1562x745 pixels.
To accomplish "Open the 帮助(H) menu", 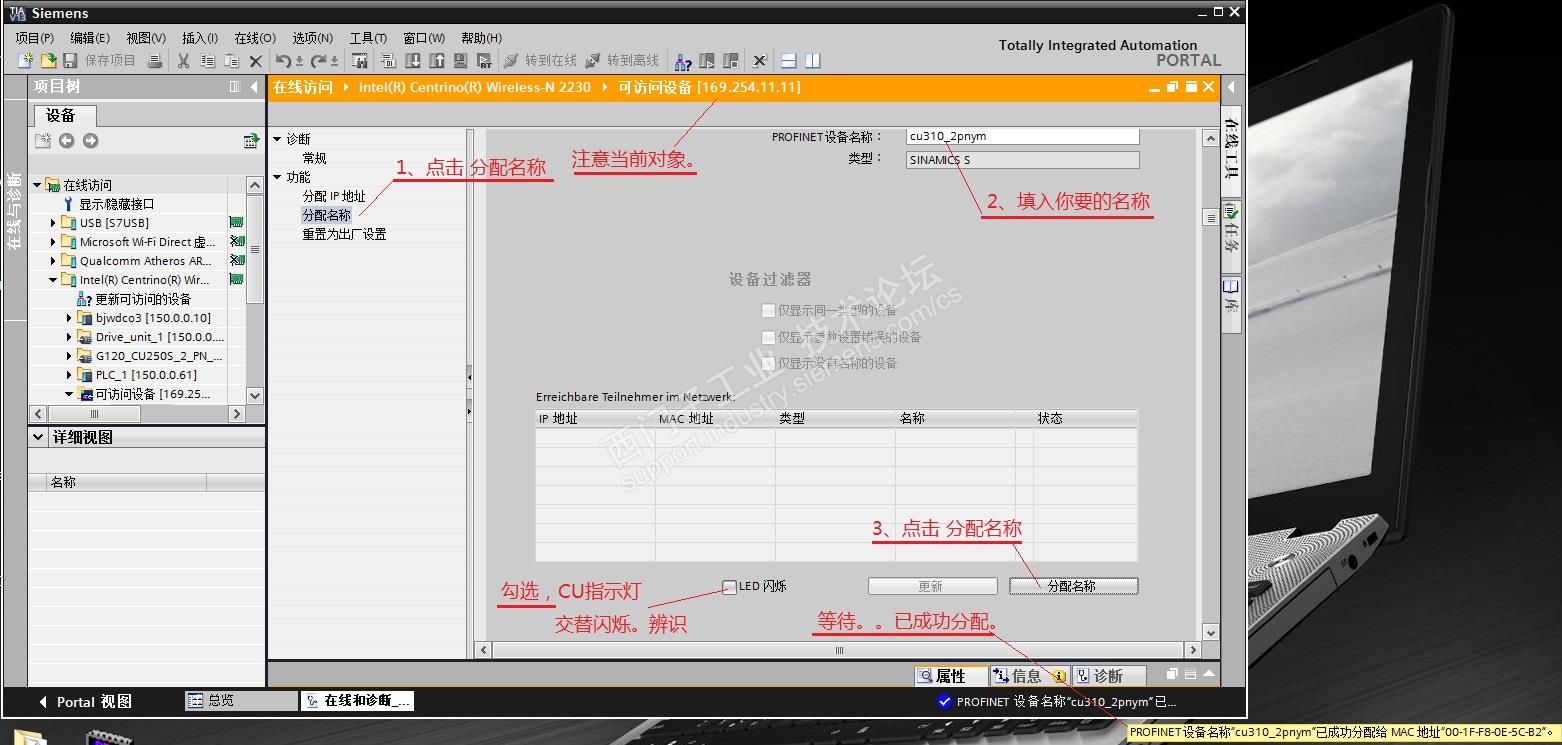I will coord(482,38).
